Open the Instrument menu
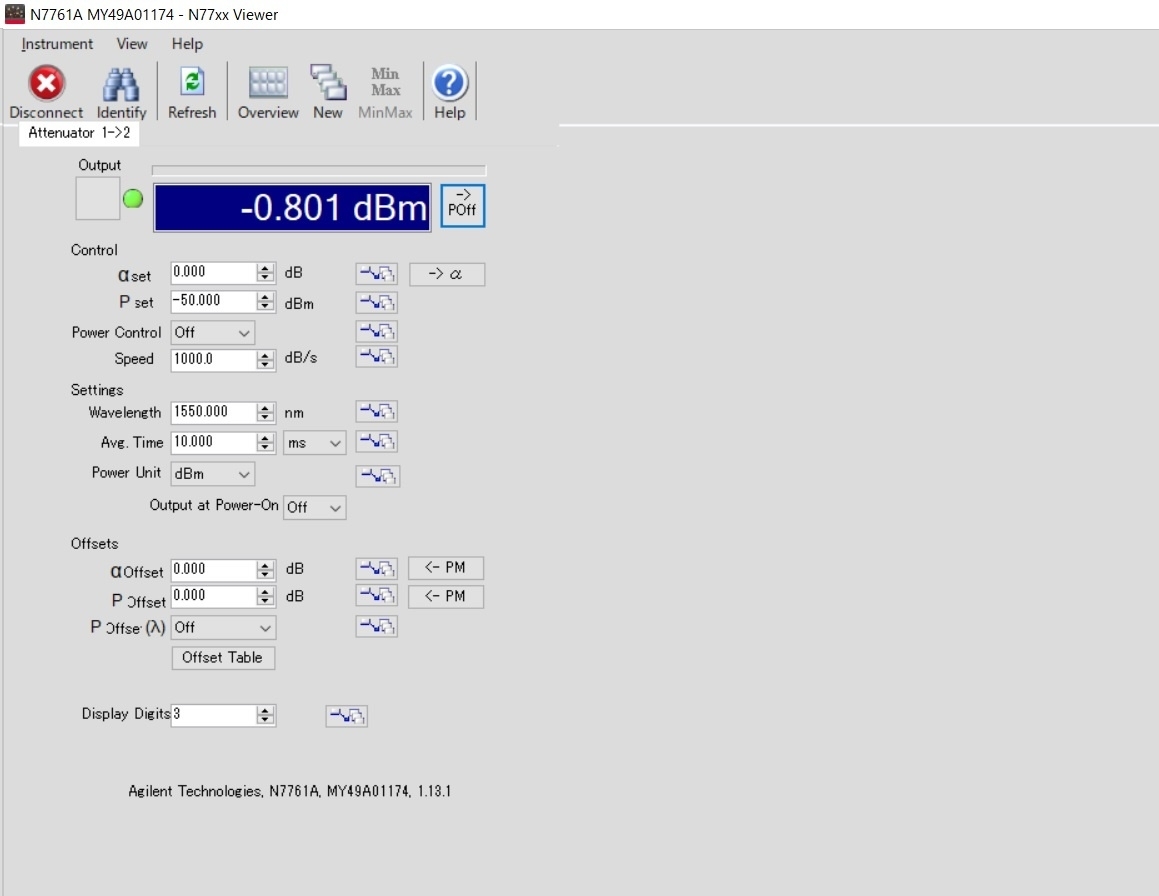Screen dimensions: 1159x896 pyautogui.click(x=57, y=44)
